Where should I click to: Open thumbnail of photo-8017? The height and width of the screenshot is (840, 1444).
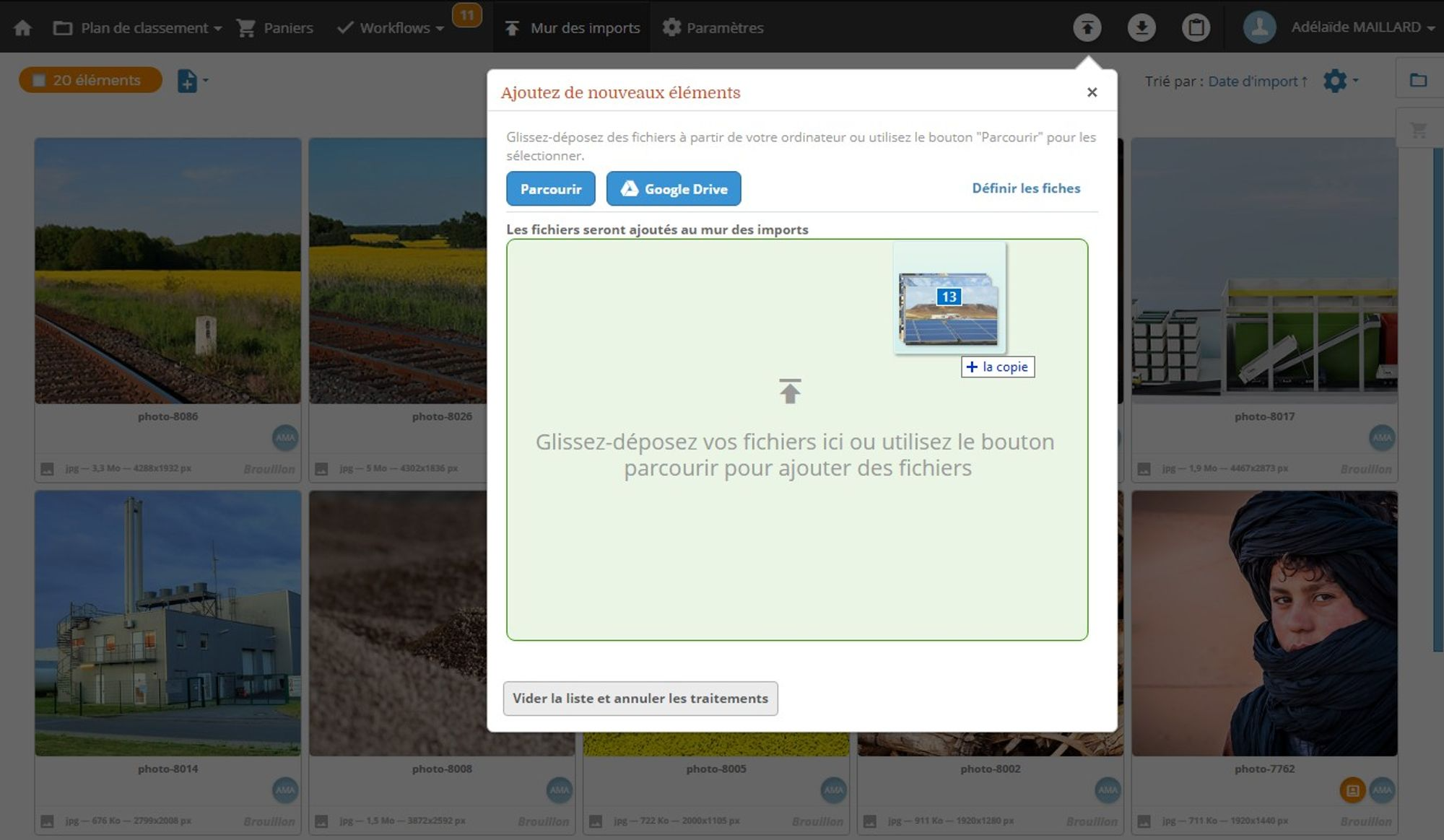[1264, 271]
